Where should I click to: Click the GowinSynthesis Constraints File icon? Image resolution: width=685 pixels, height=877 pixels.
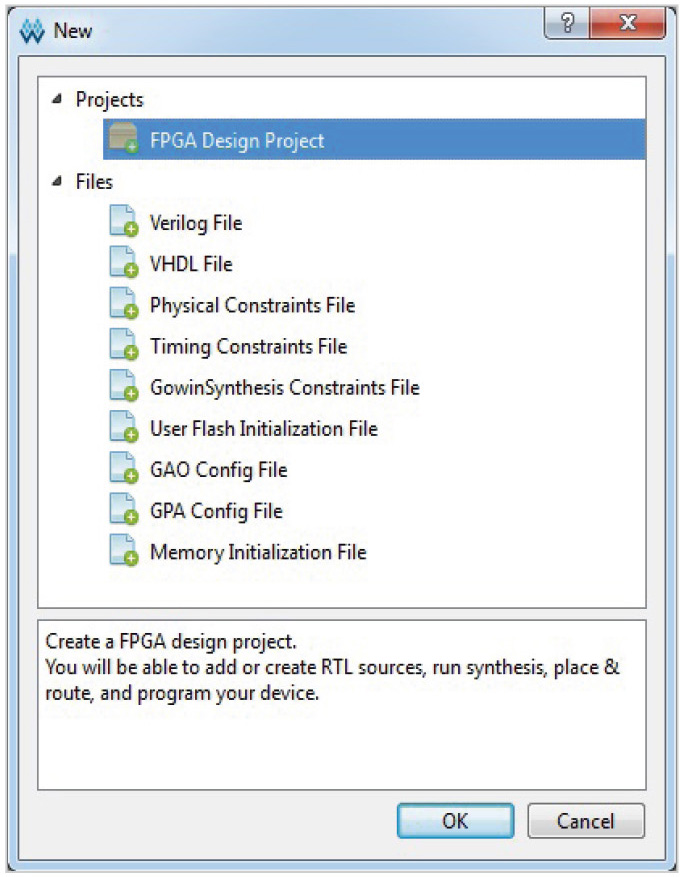pyautogui.click(x=122, y=387)
